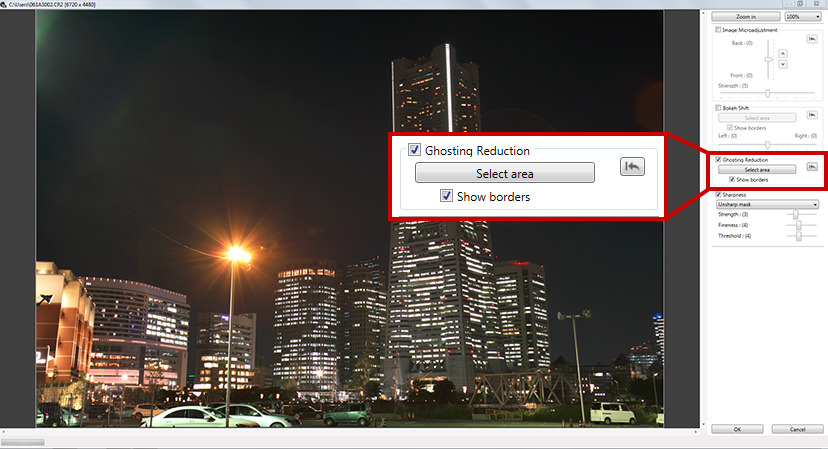Click Select area under Ghosting Reduction
This screenshot has height=449, width=828.
[x=757, y=169]
